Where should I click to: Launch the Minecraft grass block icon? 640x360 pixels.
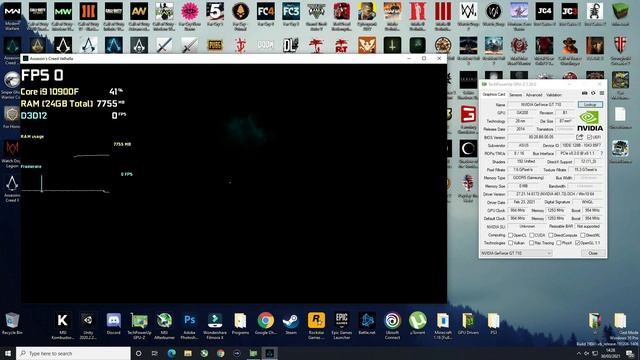click(x=620, y=12)
